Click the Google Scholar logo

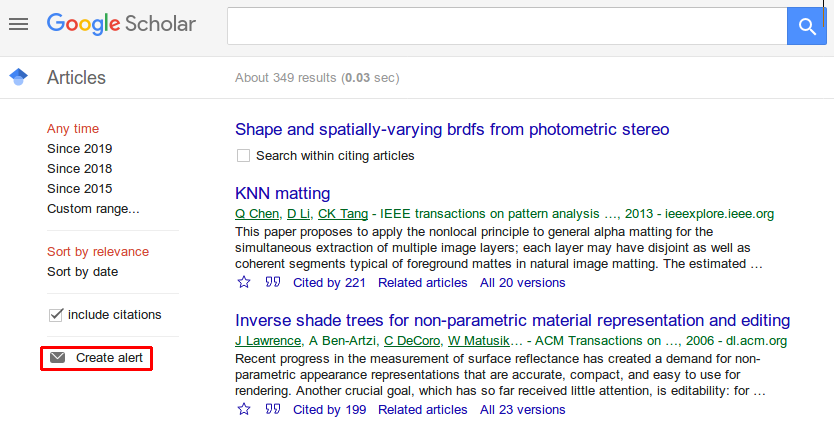point(121,24)
